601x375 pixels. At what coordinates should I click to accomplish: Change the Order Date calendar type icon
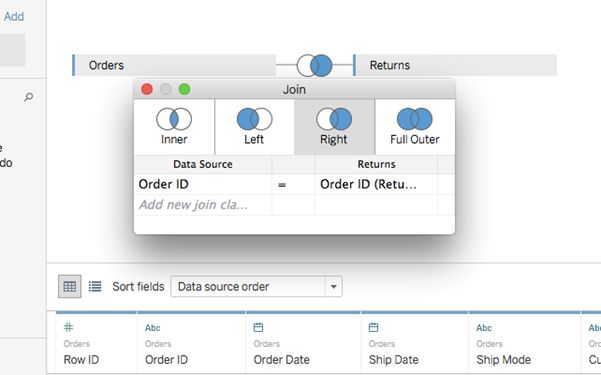(x=258, y=327)
